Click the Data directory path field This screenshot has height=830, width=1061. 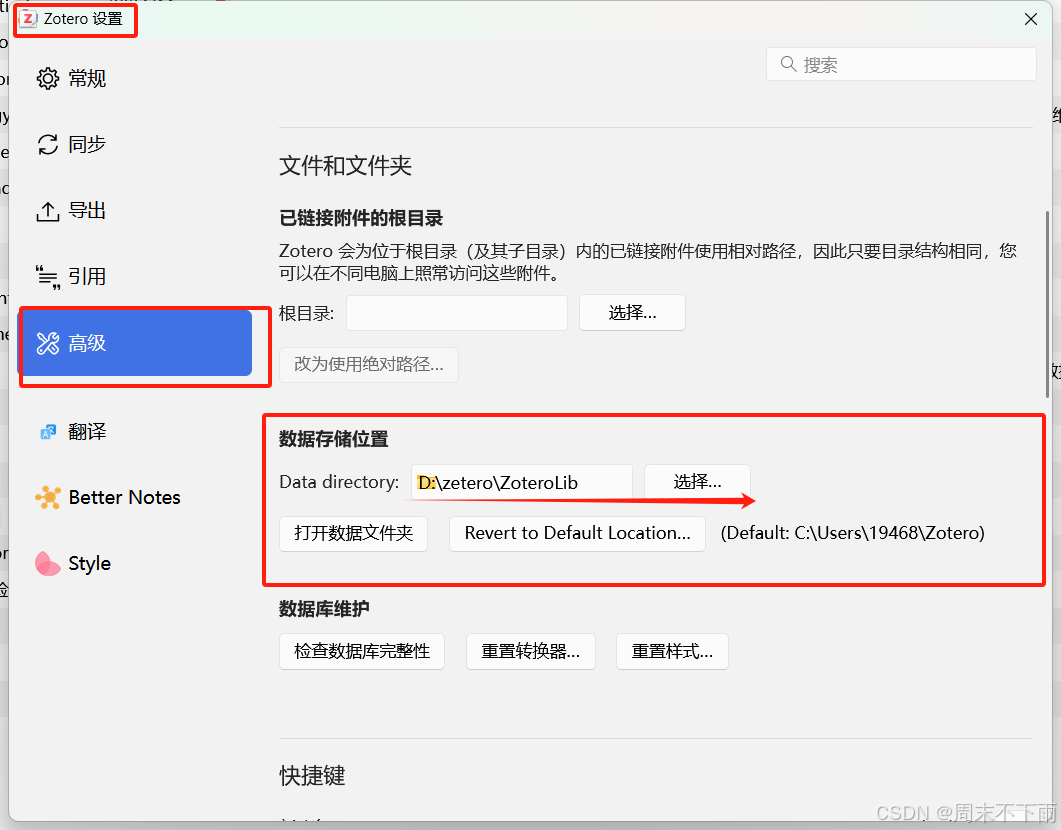pos(521,482)
